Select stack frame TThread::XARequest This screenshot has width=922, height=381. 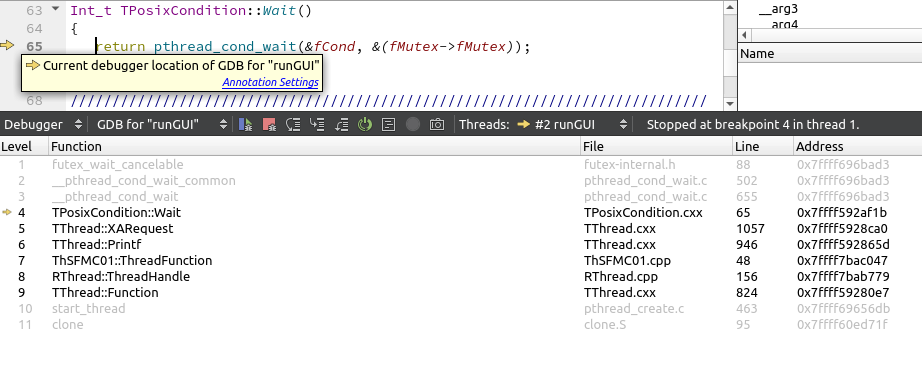coord(113,229)
